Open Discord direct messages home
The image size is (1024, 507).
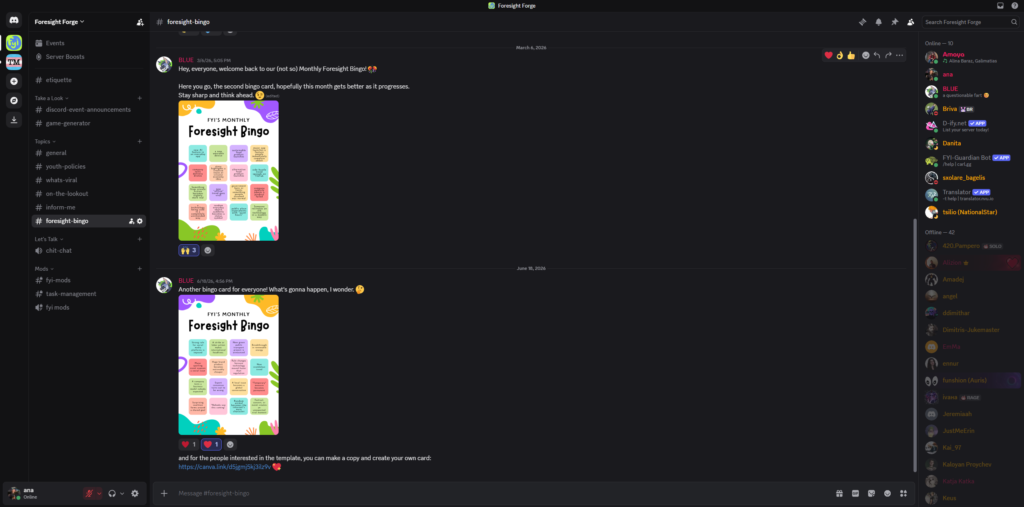click(x=14, y=22)
